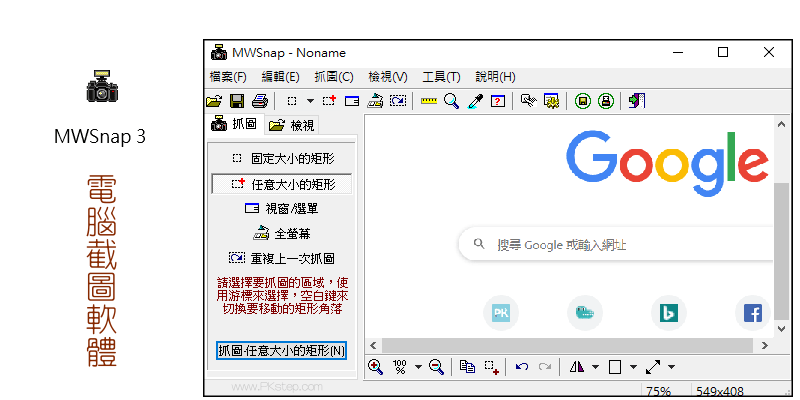Click the hand-and-keys icon in the top toolbar
This screenshot has height=400, width=800.
tap(529, 101)
